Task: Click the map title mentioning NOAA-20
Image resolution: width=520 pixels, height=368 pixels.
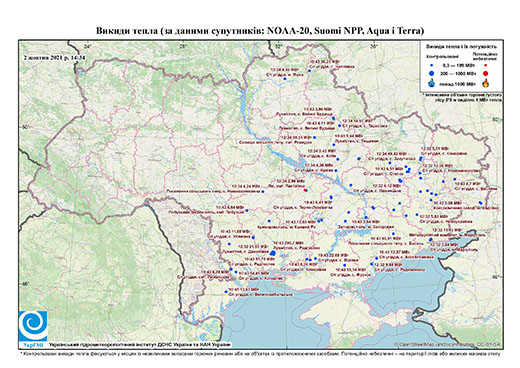Action: pos(260,31)
